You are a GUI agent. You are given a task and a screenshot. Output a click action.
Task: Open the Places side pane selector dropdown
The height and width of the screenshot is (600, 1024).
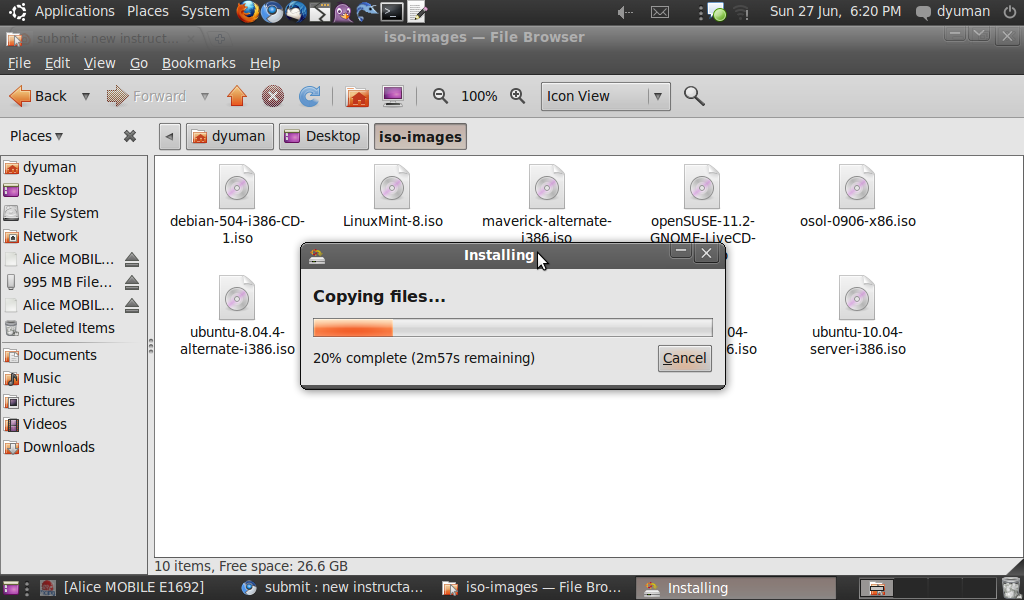pyautogui.click(x=37, y=136)
